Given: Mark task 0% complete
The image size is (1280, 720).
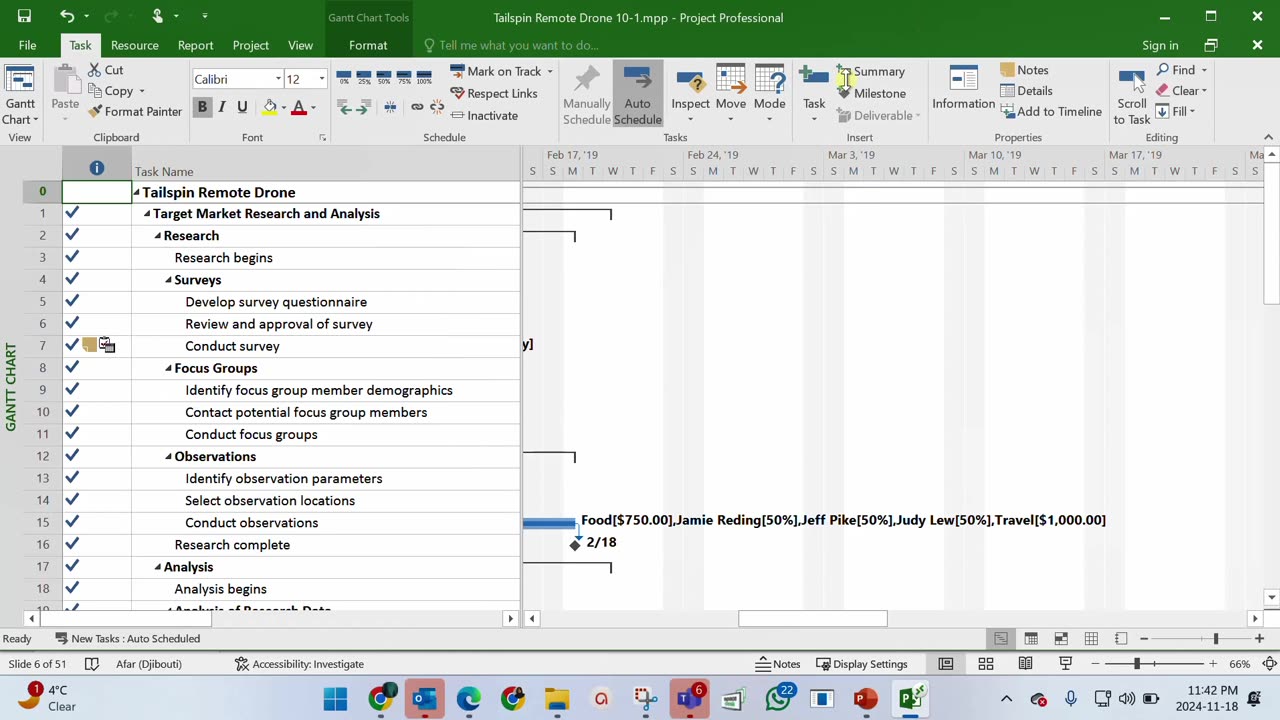Looking at the screenshot, I should click(344, 76).
